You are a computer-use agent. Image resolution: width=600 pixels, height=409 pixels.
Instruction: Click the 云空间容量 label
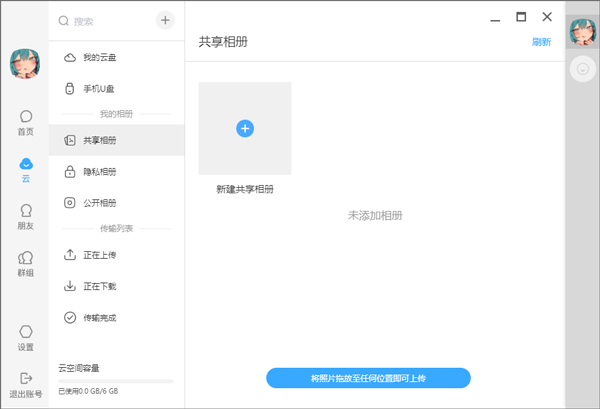coord(79,368)
